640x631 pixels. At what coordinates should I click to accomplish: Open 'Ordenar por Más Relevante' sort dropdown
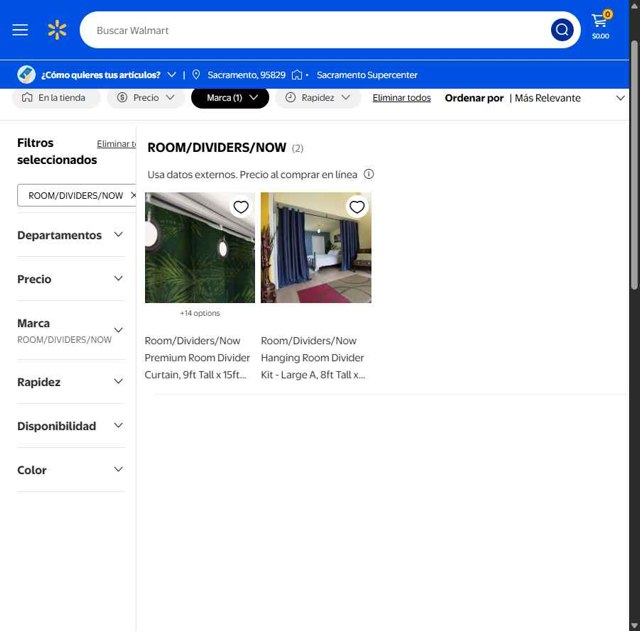pyautogui.click(x=535, y=98)
